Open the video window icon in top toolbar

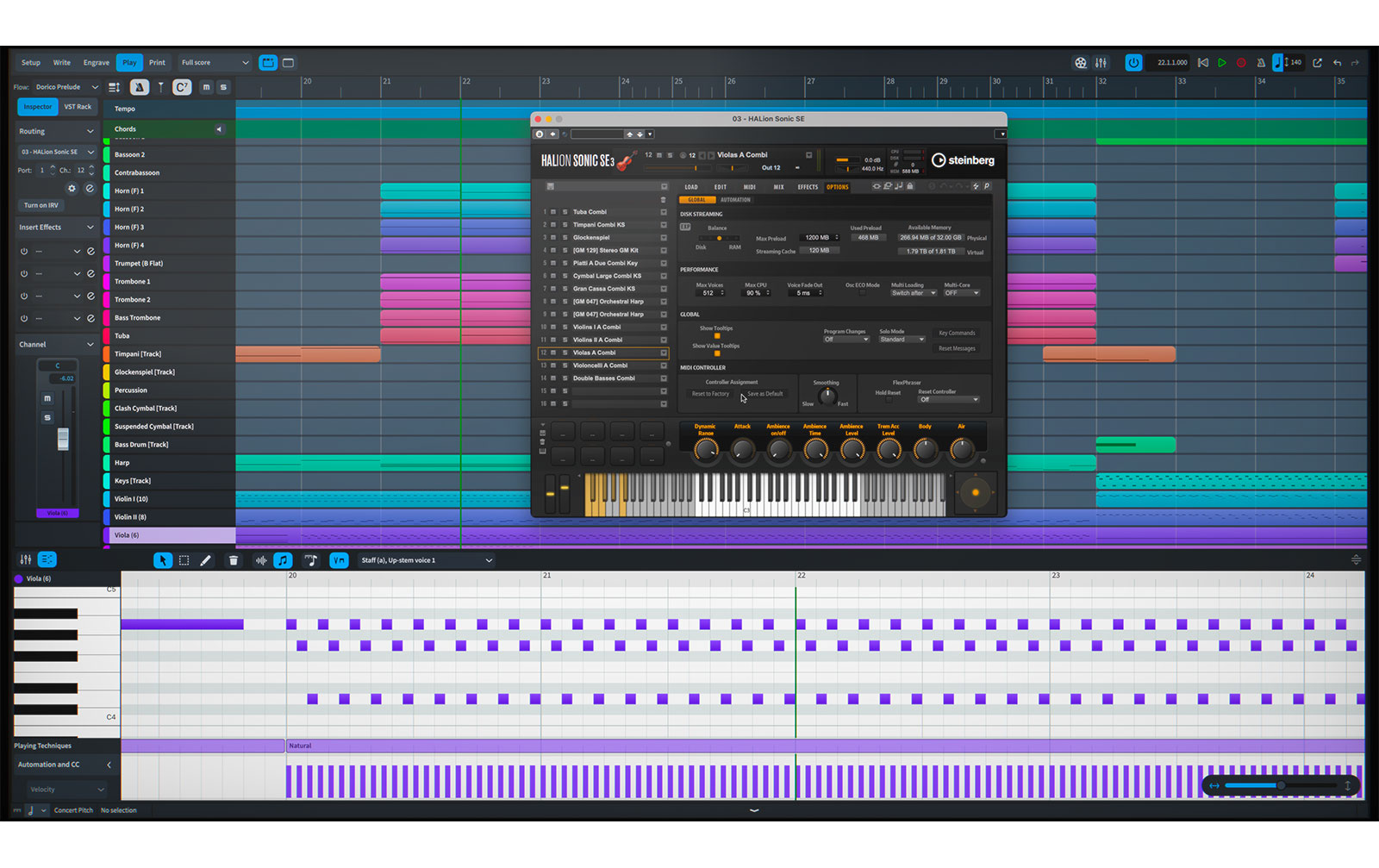[x=1080, y=63]
